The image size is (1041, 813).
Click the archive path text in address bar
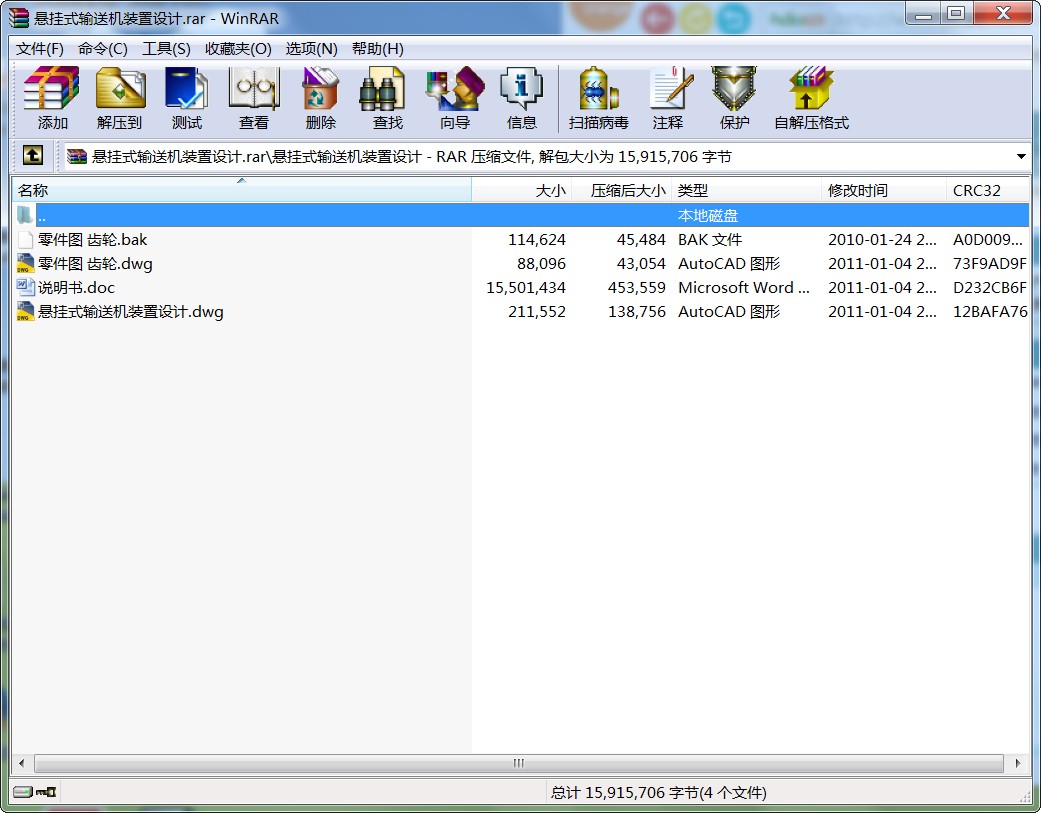pos(412,157)
